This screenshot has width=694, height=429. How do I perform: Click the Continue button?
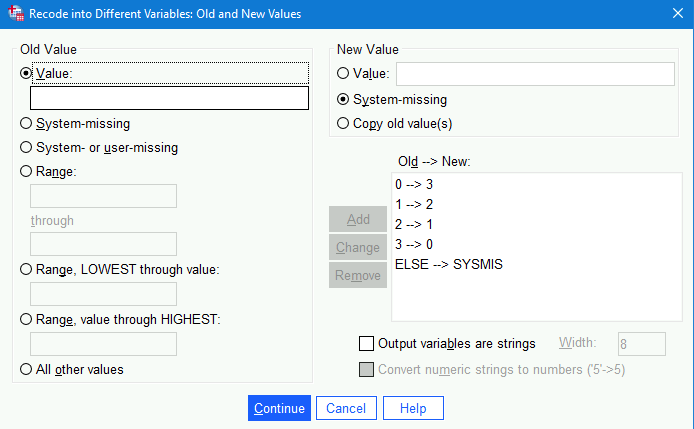coord(279,408)
